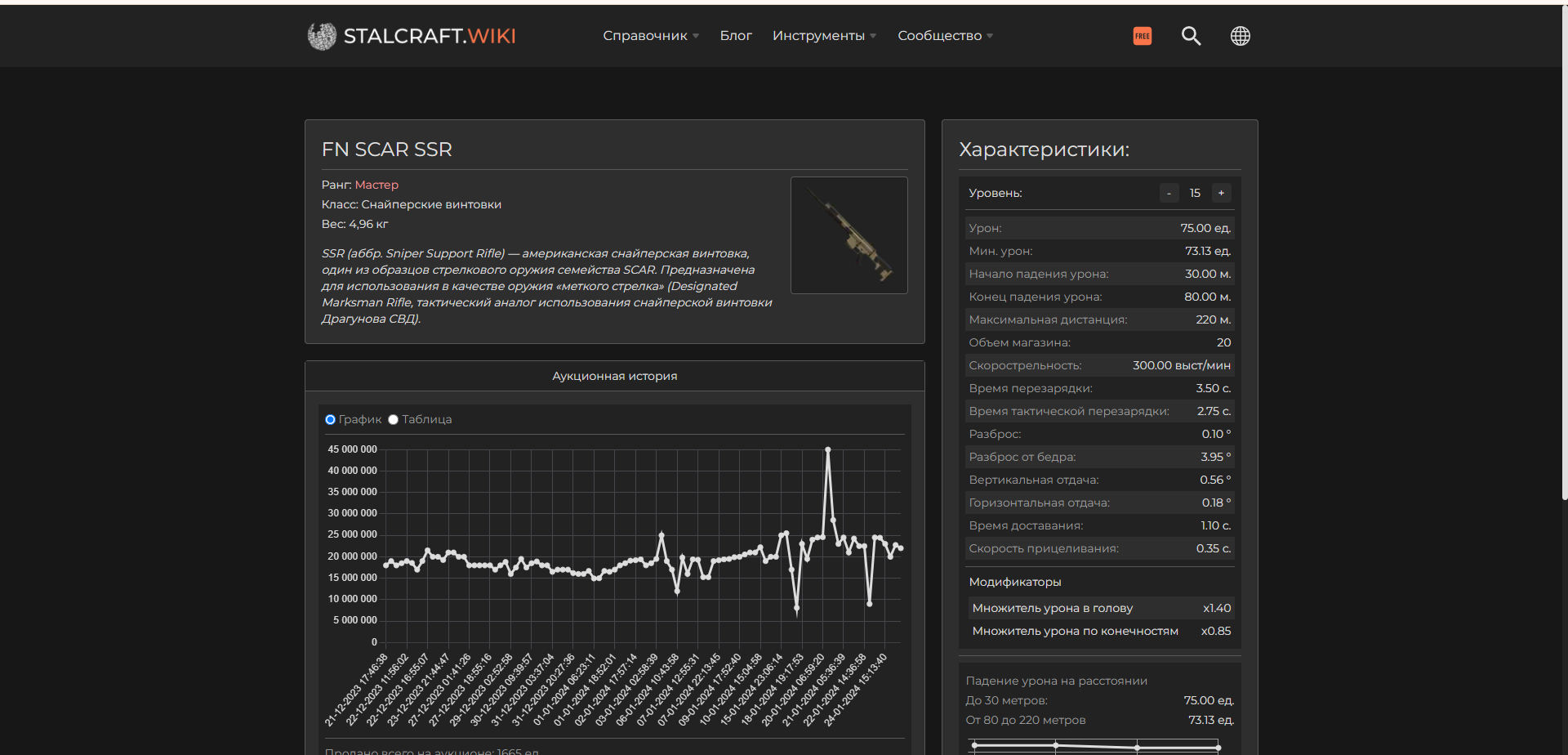Click the 20 000 000 axis label
Image resolution: width=1568 pixels, height=755 pixels.
[352, 556]
